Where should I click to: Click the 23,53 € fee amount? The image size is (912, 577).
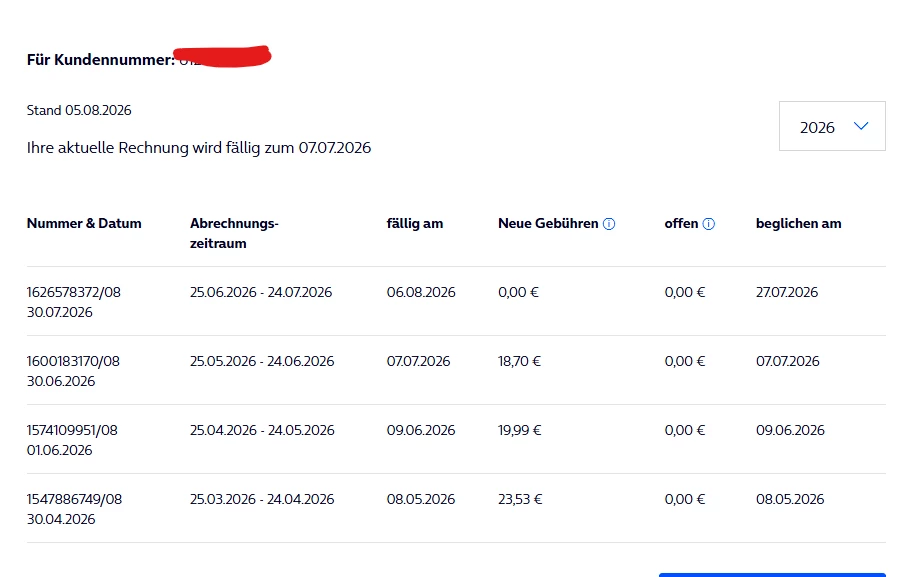pyautogui.click(x=520, y=500)
